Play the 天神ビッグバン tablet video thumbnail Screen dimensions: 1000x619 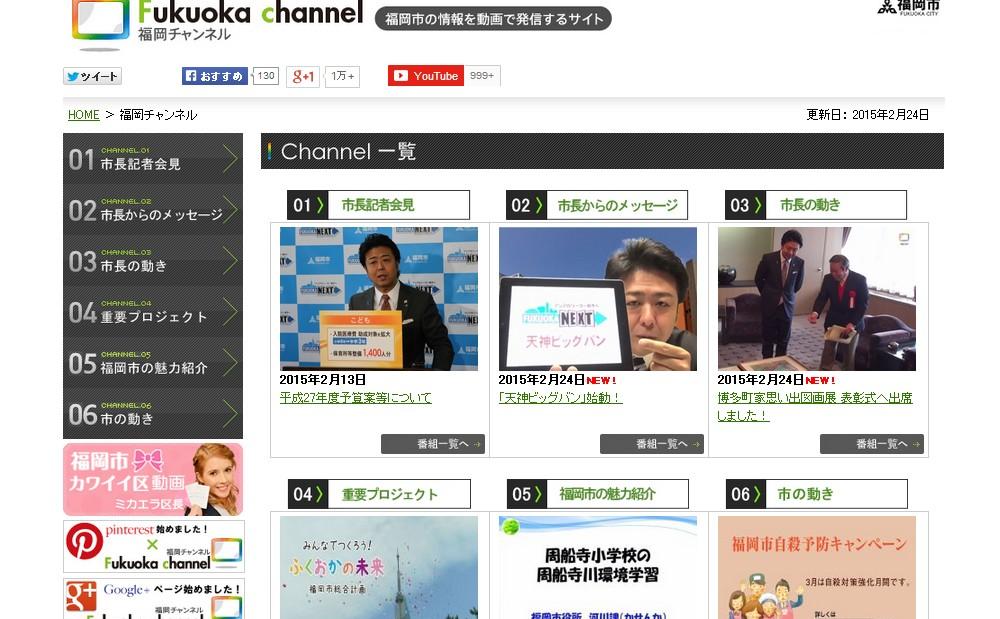tap(597, 299)
